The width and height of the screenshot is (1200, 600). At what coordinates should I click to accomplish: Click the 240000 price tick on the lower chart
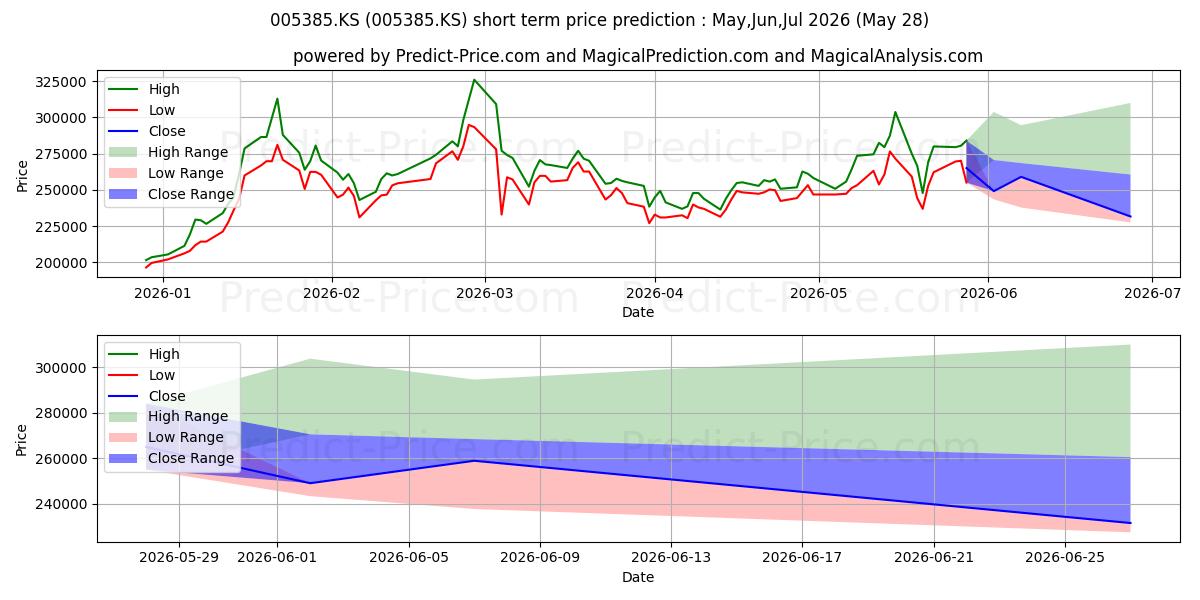[63, 504]
